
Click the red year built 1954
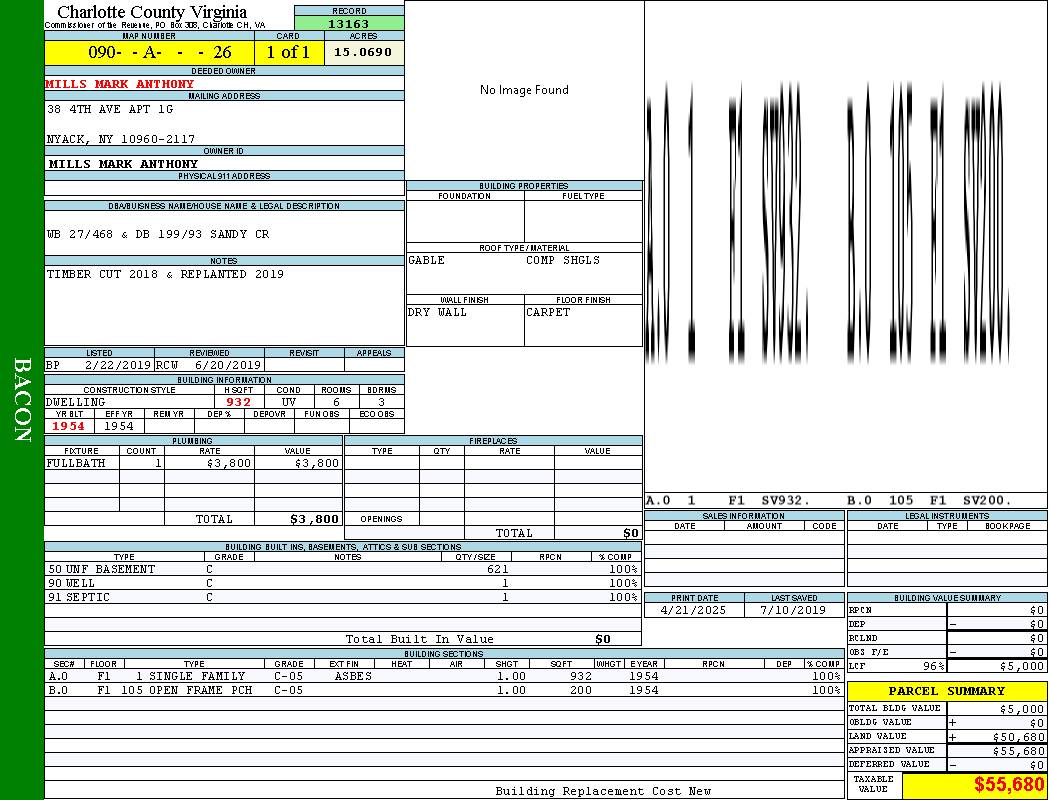tap(69, 426)
